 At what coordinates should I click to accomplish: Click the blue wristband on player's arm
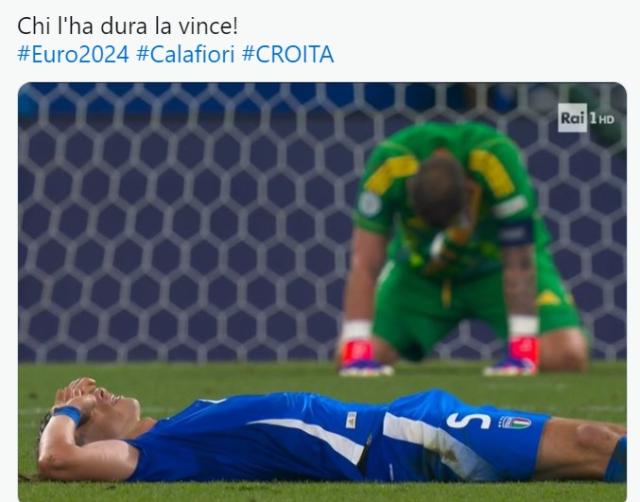(x=68, y=413)
